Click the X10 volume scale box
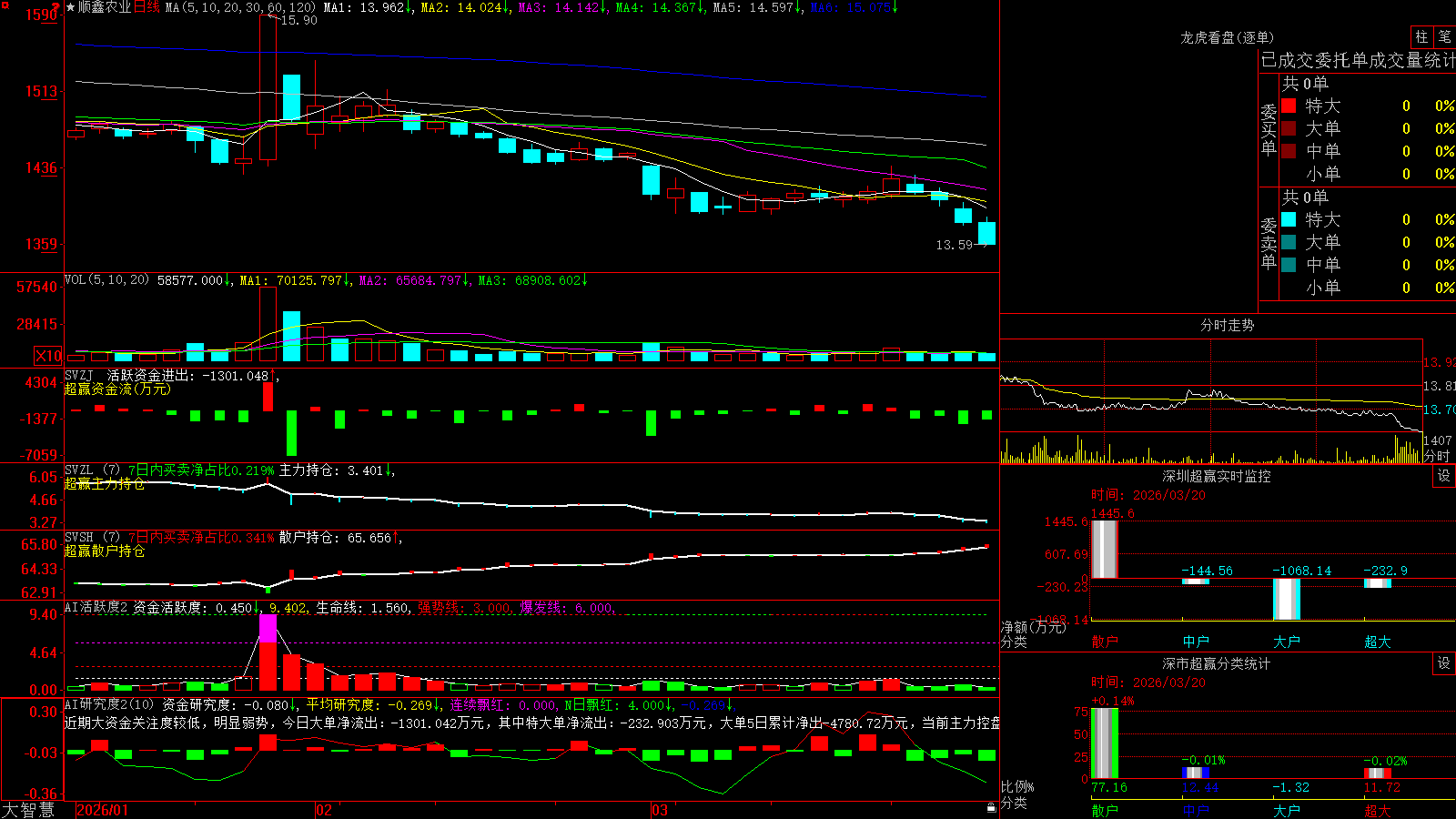1456x819 pixels. click(48, 356)
